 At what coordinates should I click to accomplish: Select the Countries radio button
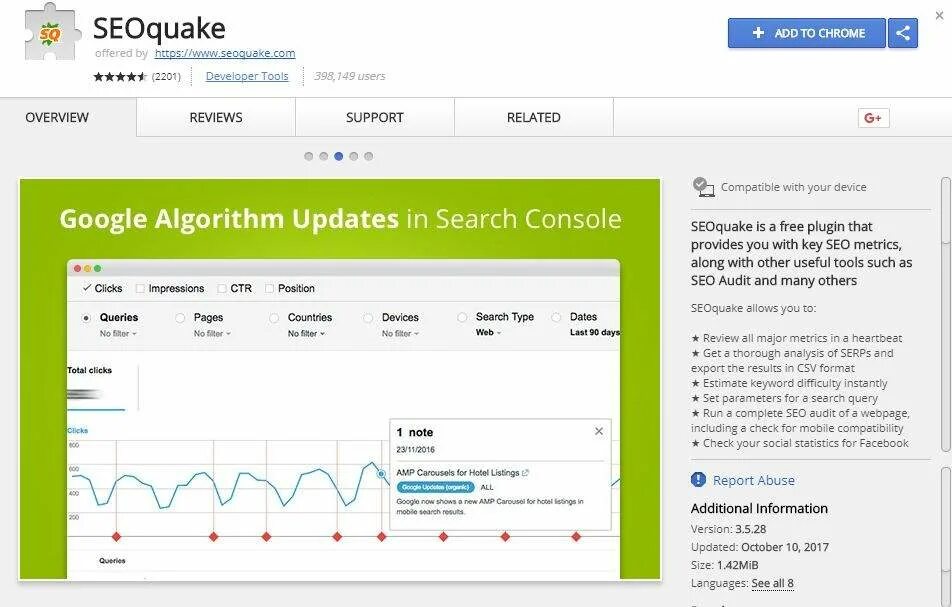click(x=274, y=317)
